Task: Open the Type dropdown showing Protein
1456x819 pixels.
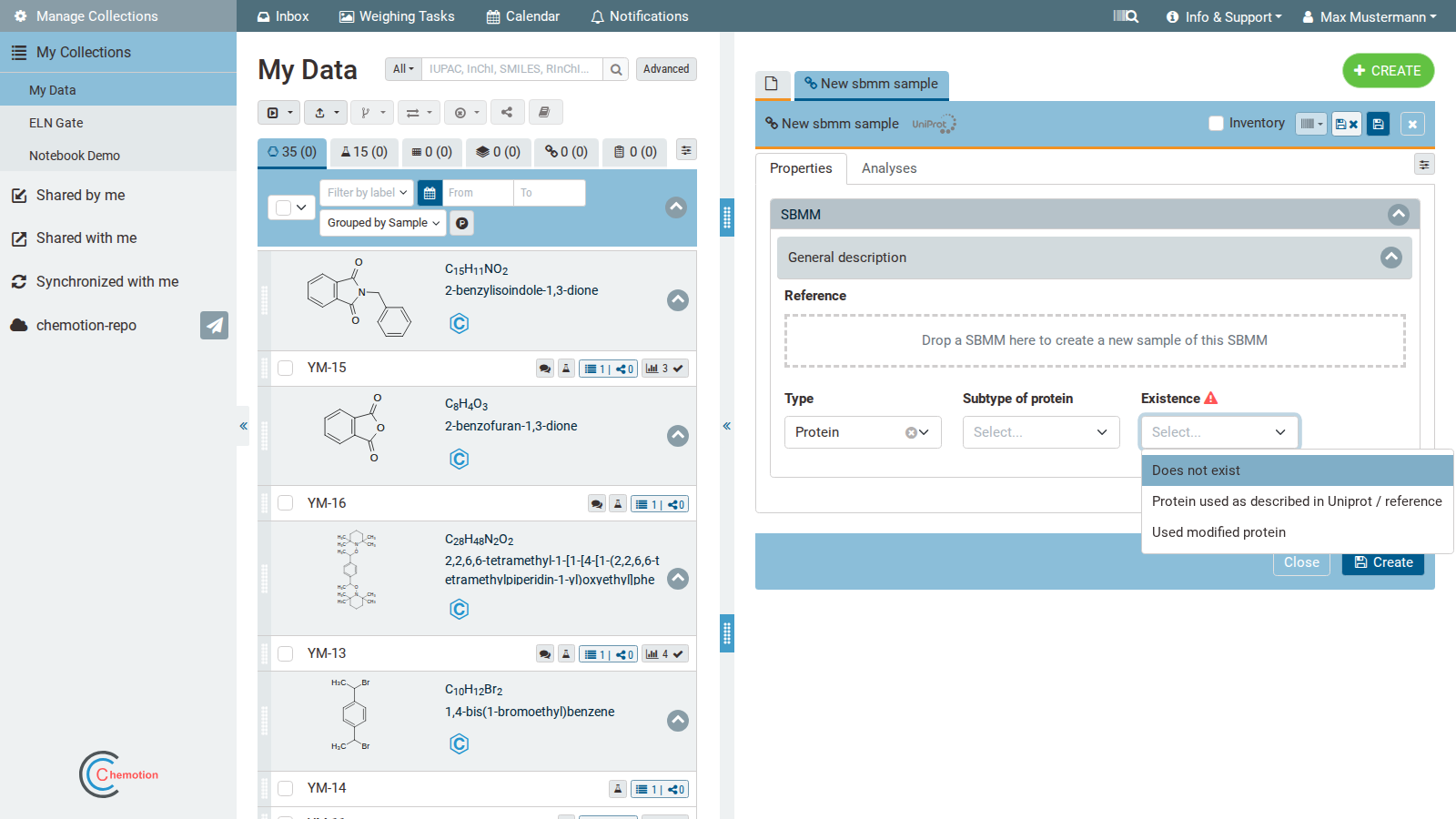Action: coord(863,432)
